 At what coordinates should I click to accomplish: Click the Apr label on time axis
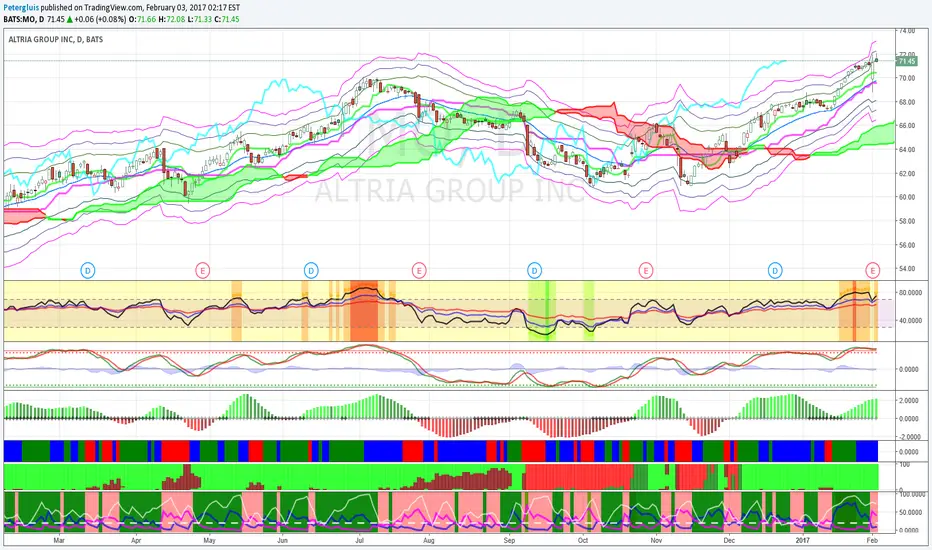(x=136, y=540)
